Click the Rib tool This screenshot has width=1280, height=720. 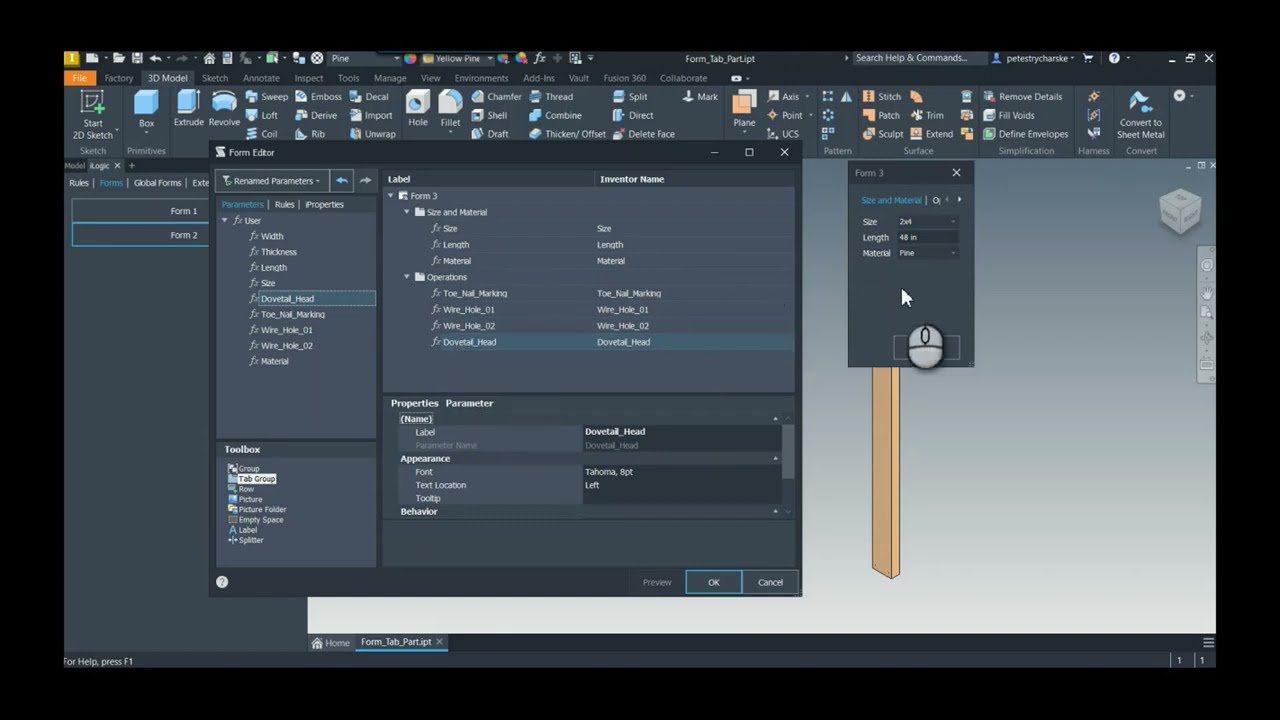pos(310,134)
